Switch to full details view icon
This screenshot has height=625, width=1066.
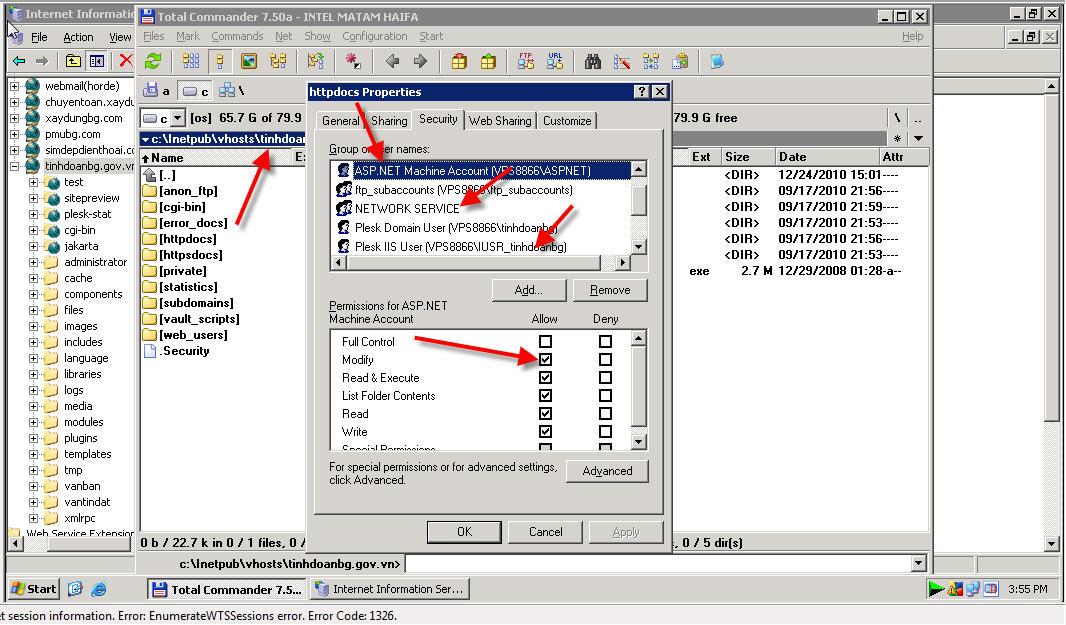pos(220,61)
